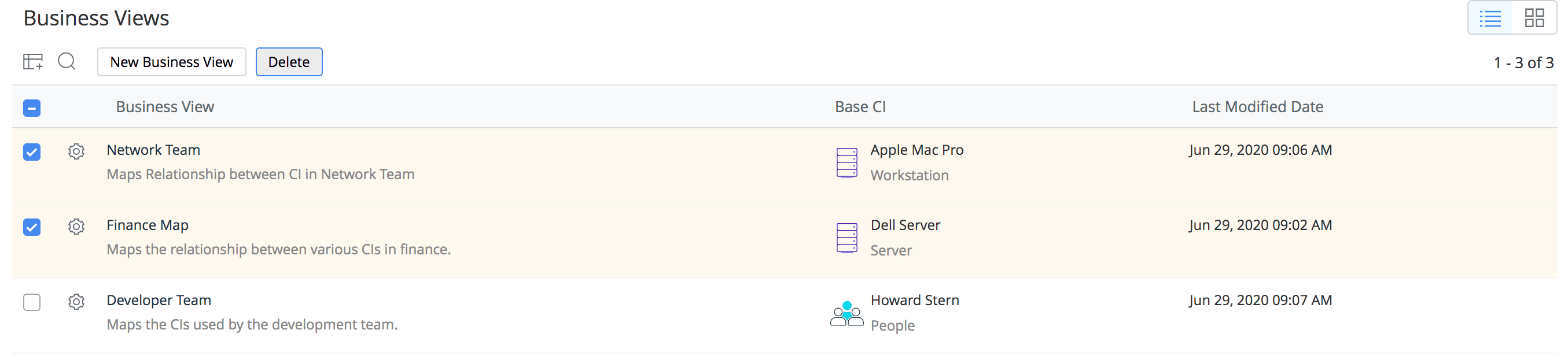Switch to grid view layout
The image size is (1568, 363).
[x=1534, y=18]
